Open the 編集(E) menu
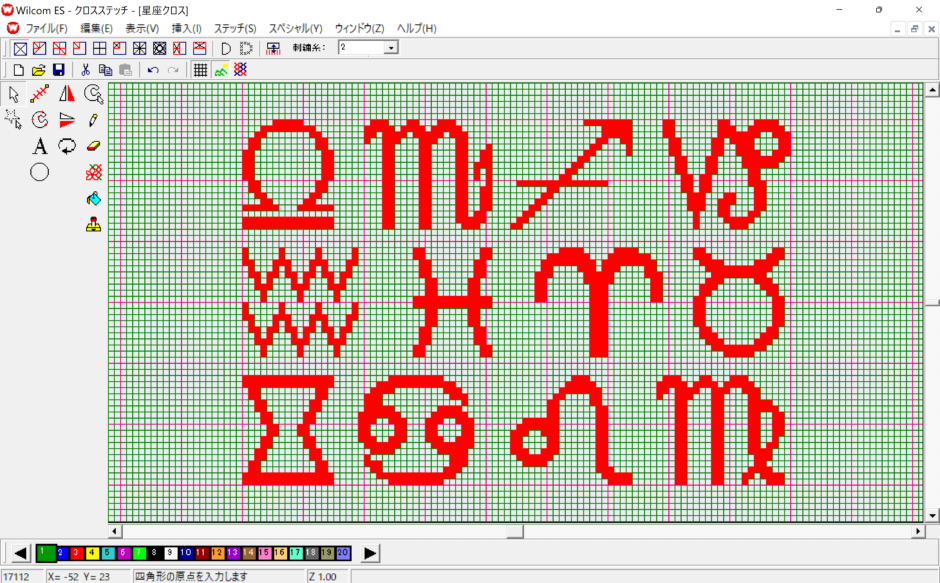This screenshot has height=583, width=940. click(97, 28)
